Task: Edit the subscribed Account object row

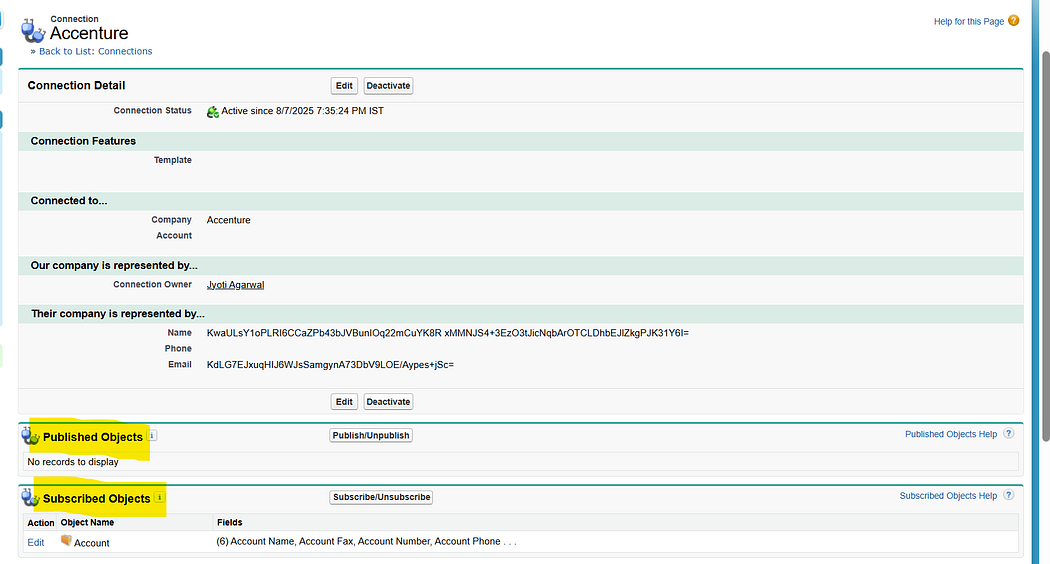Action: [36, 543]
